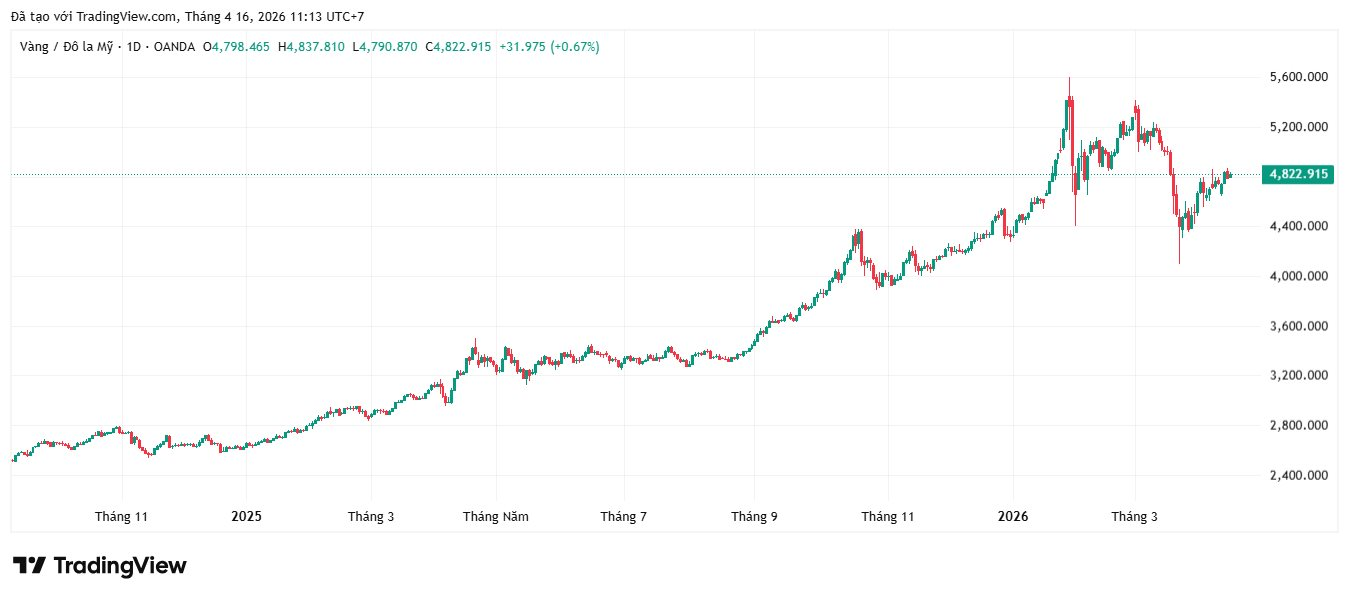Image resolution: width=1349 pixels, height=598 pixels.
Task: Open the TradingView wordmark link
Action: click(119, 566)
